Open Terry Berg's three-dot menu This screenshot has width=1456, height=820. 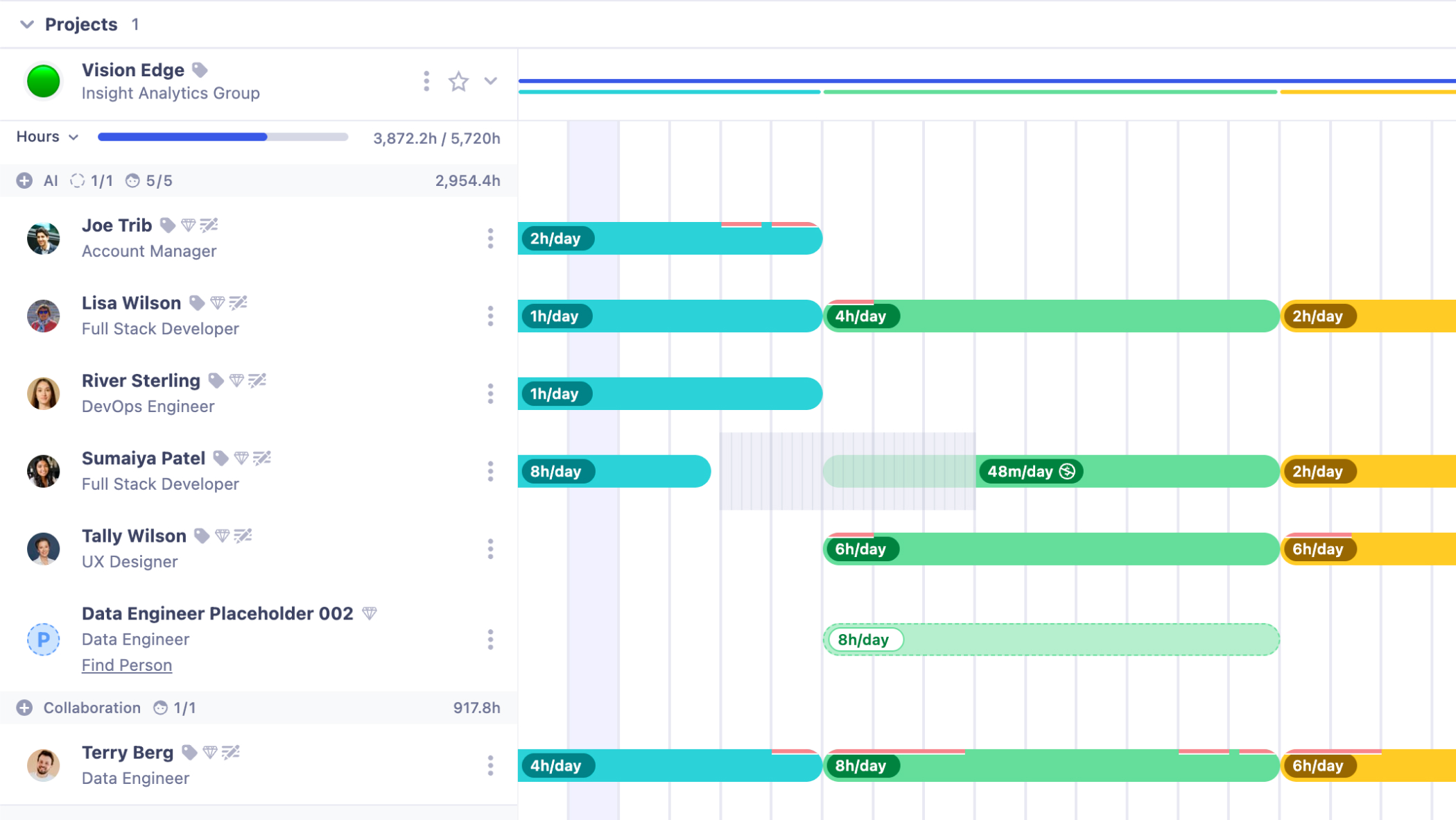[490, 765]
